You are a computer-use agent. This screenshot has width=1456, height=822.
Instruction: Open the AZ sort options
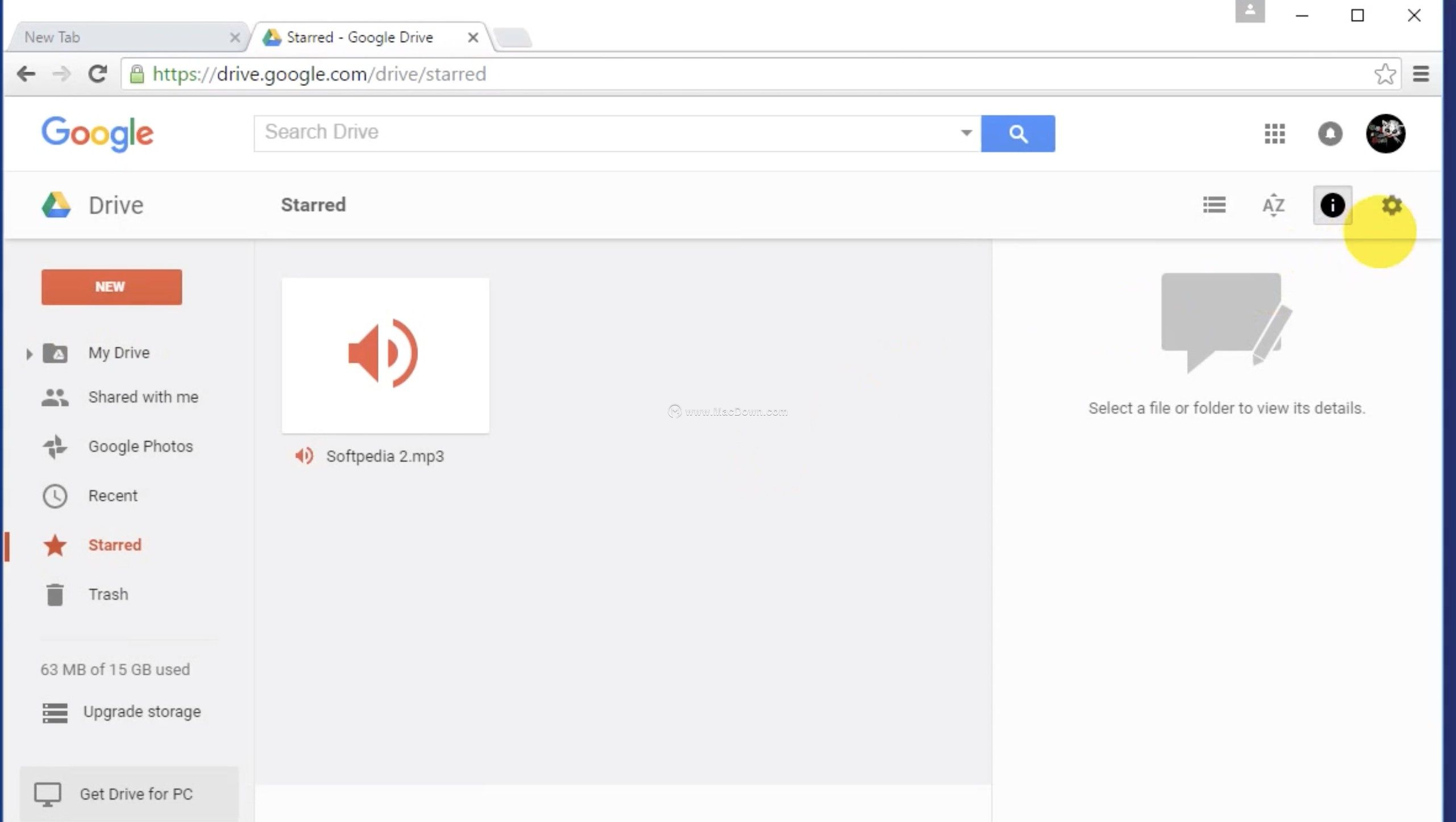[1274, 205]
